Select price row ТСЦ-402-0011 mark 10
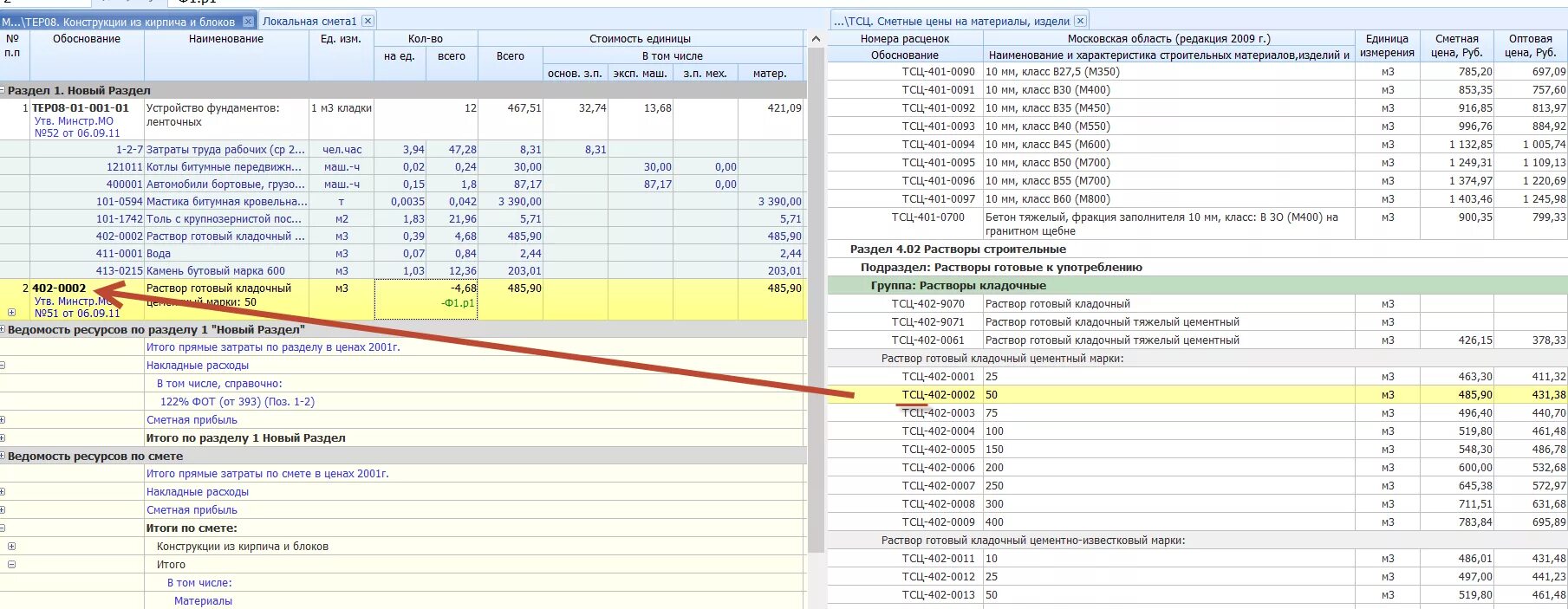 (x=1198, y=559)
